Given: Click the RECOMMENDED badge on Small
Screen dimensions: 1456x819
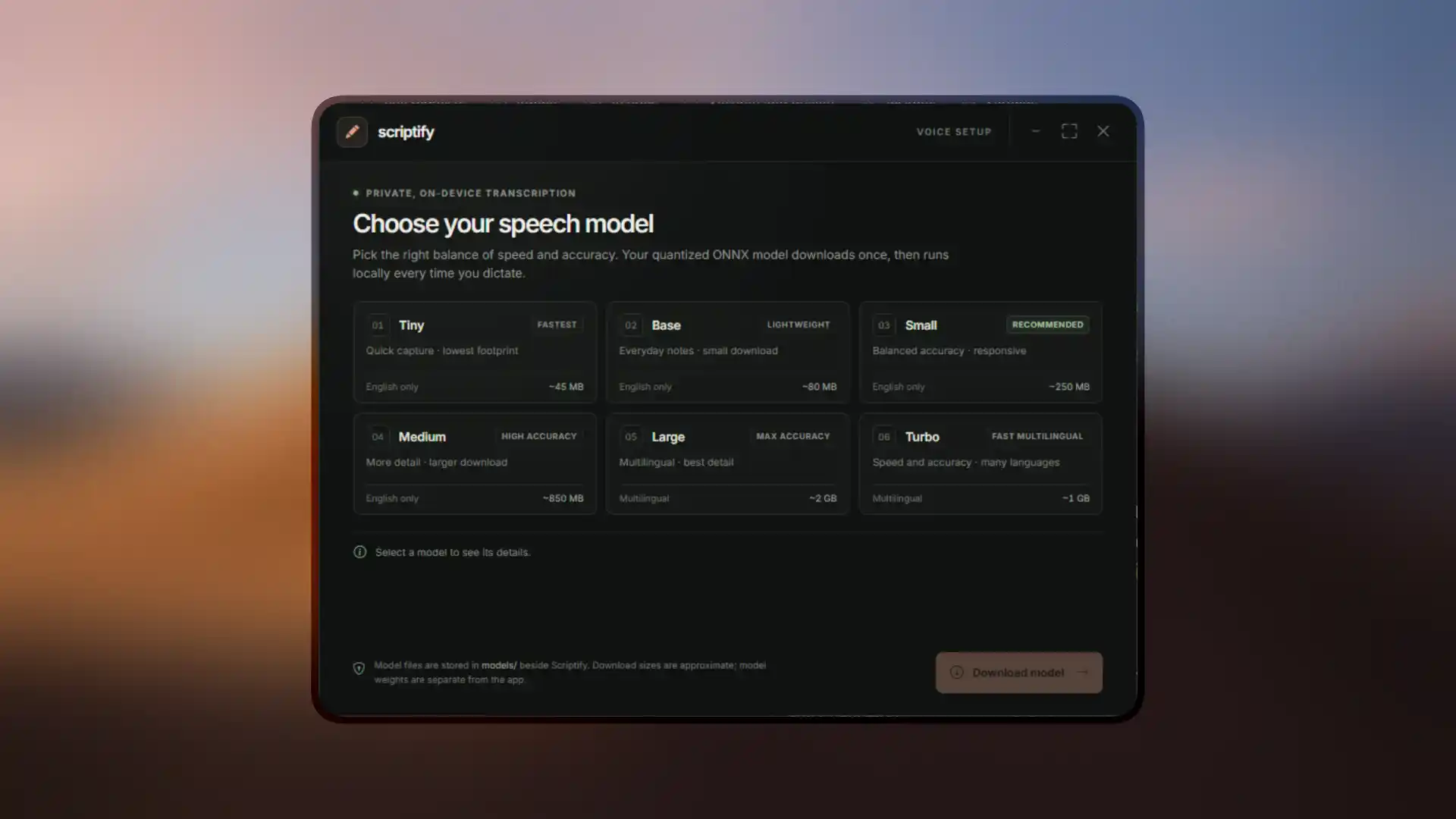Looking at the screenshot, I should (x=1048, y=325).
